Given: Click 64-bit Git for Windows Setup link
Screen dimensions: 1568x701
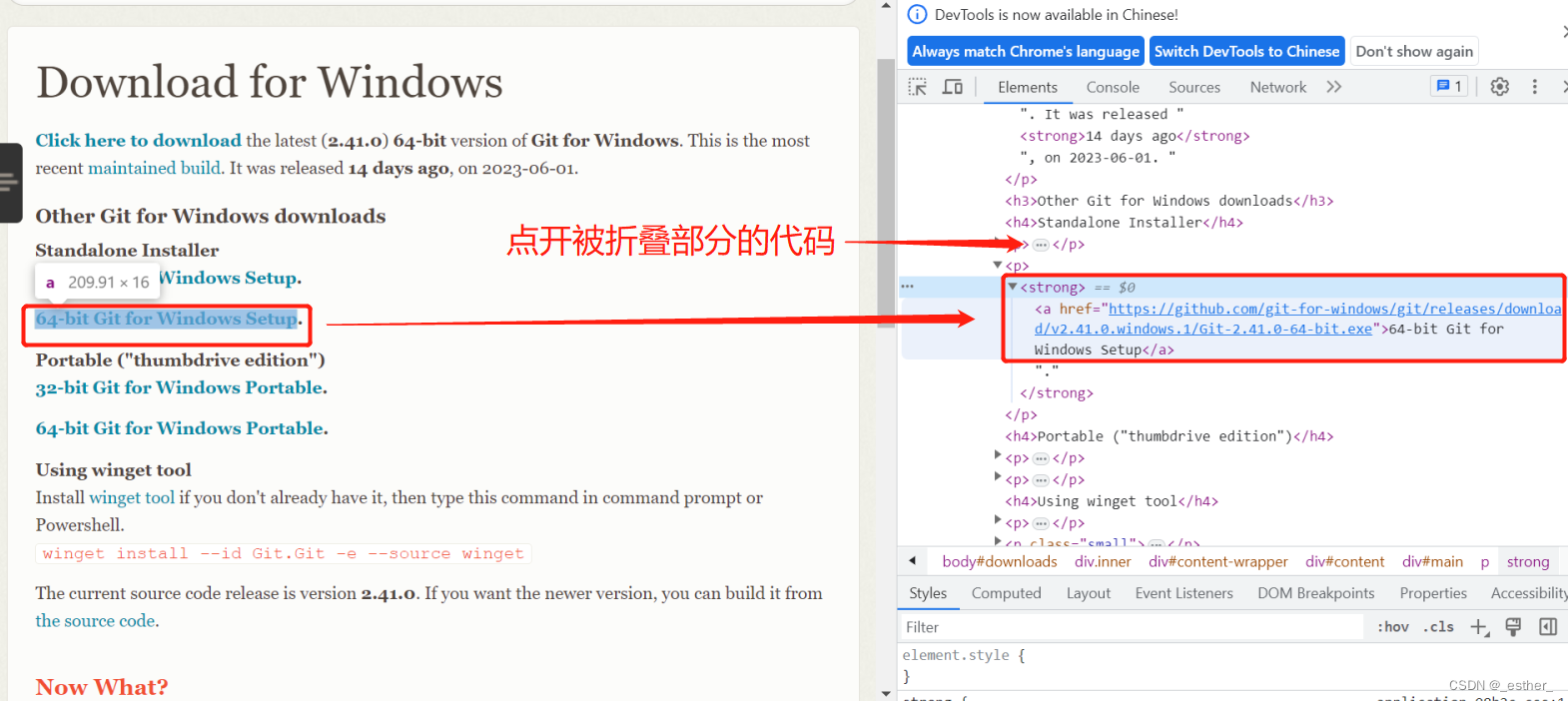Looking at the screenshot, I should point(167,319).
